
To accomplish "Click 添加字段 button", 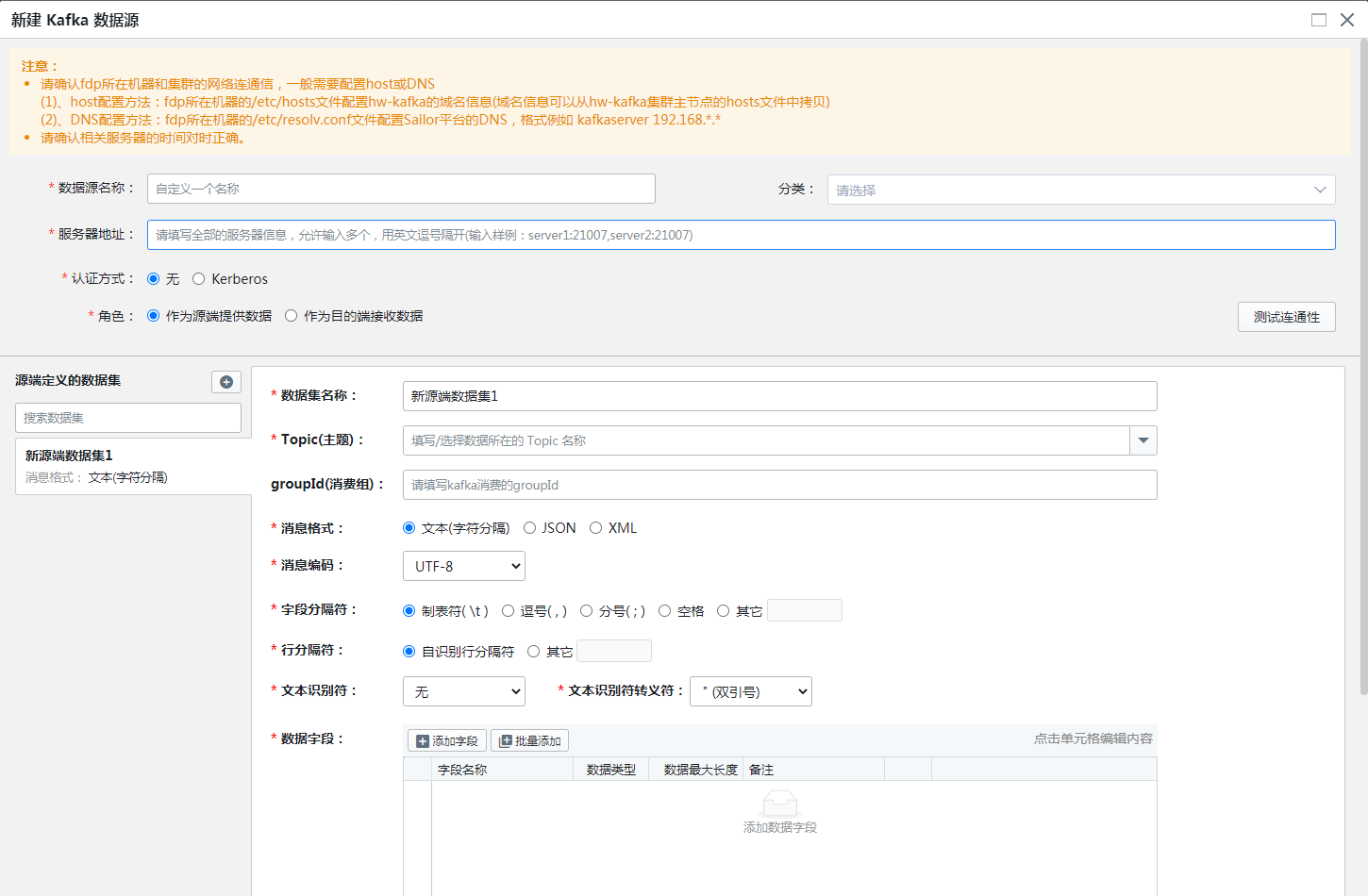I will [447, 740].
